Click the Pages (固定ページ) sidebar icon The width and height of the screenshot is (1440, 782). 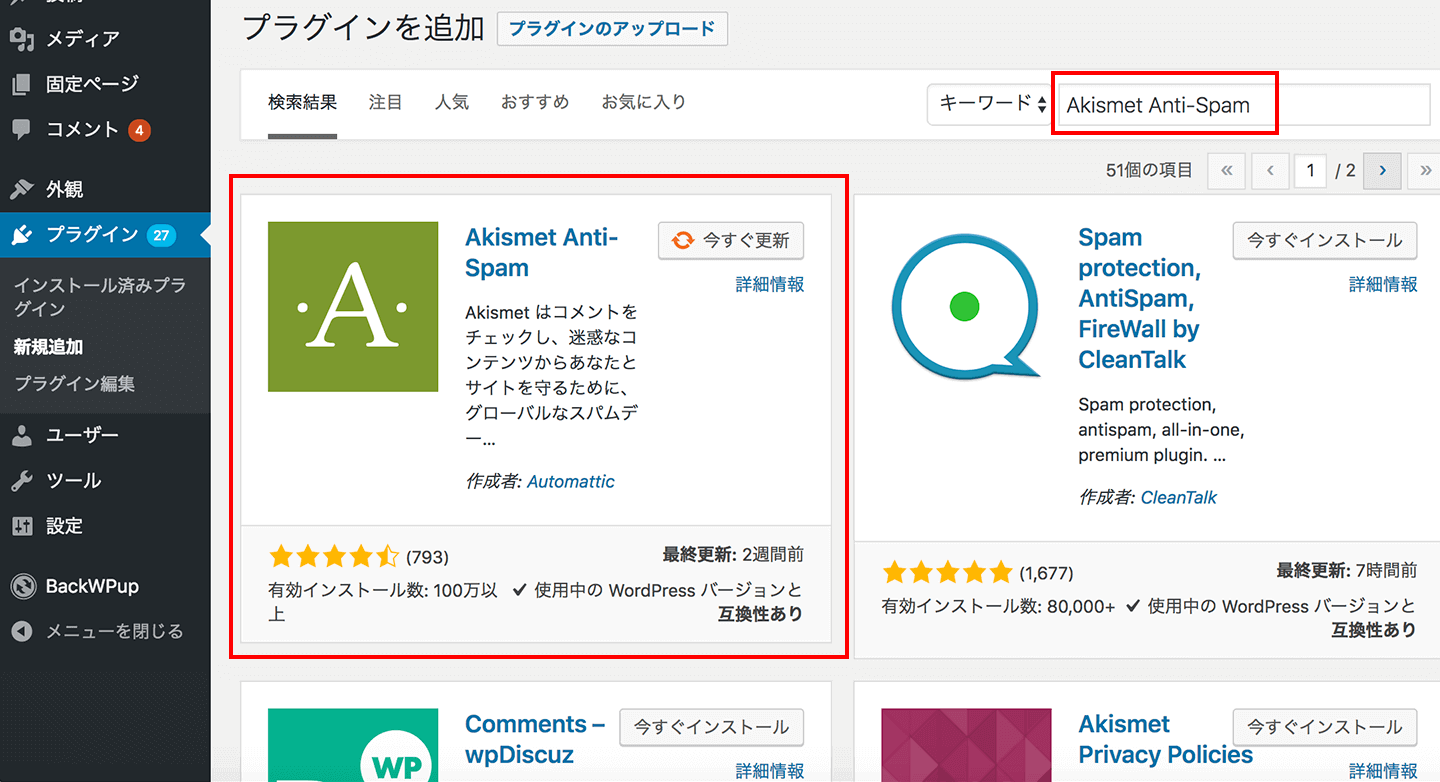click(x=22, y=84)
